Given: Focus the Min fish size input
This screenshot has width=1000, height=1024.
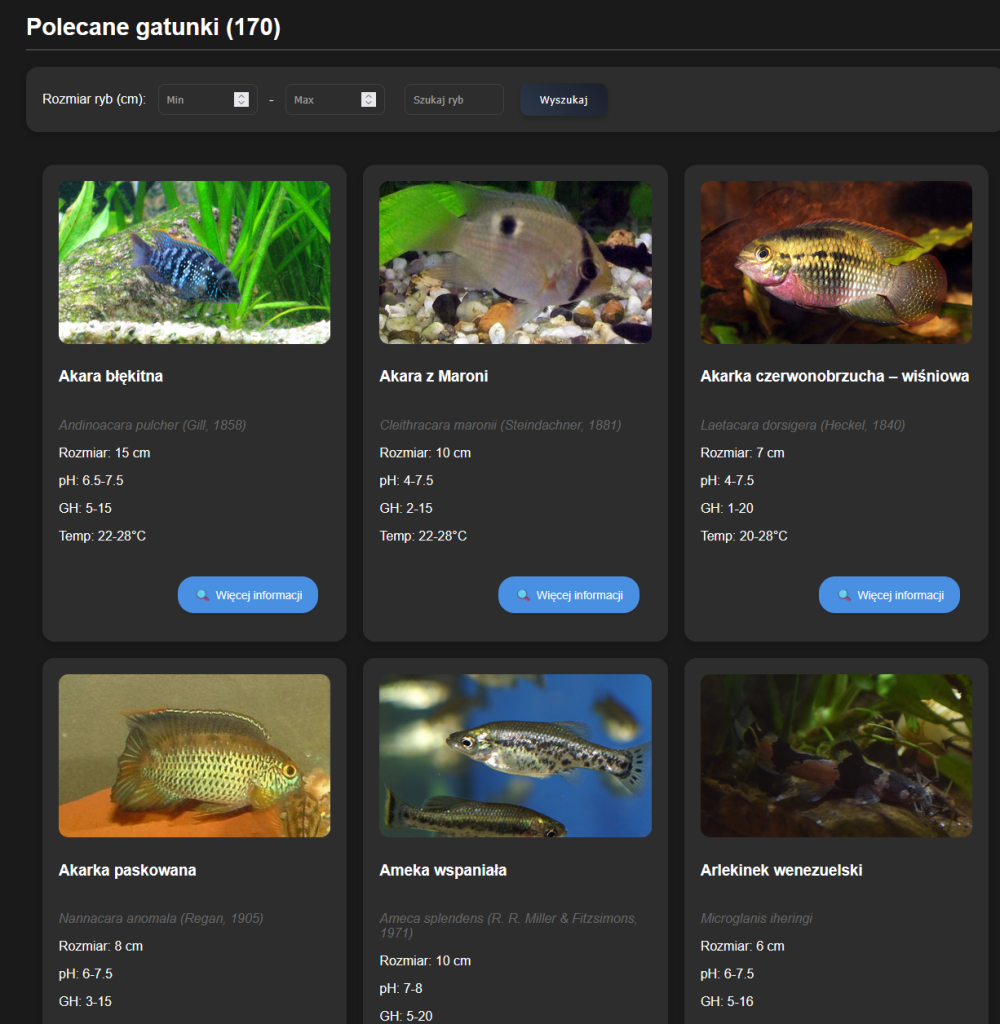Looking at the screenshot, I should point(195,99).
